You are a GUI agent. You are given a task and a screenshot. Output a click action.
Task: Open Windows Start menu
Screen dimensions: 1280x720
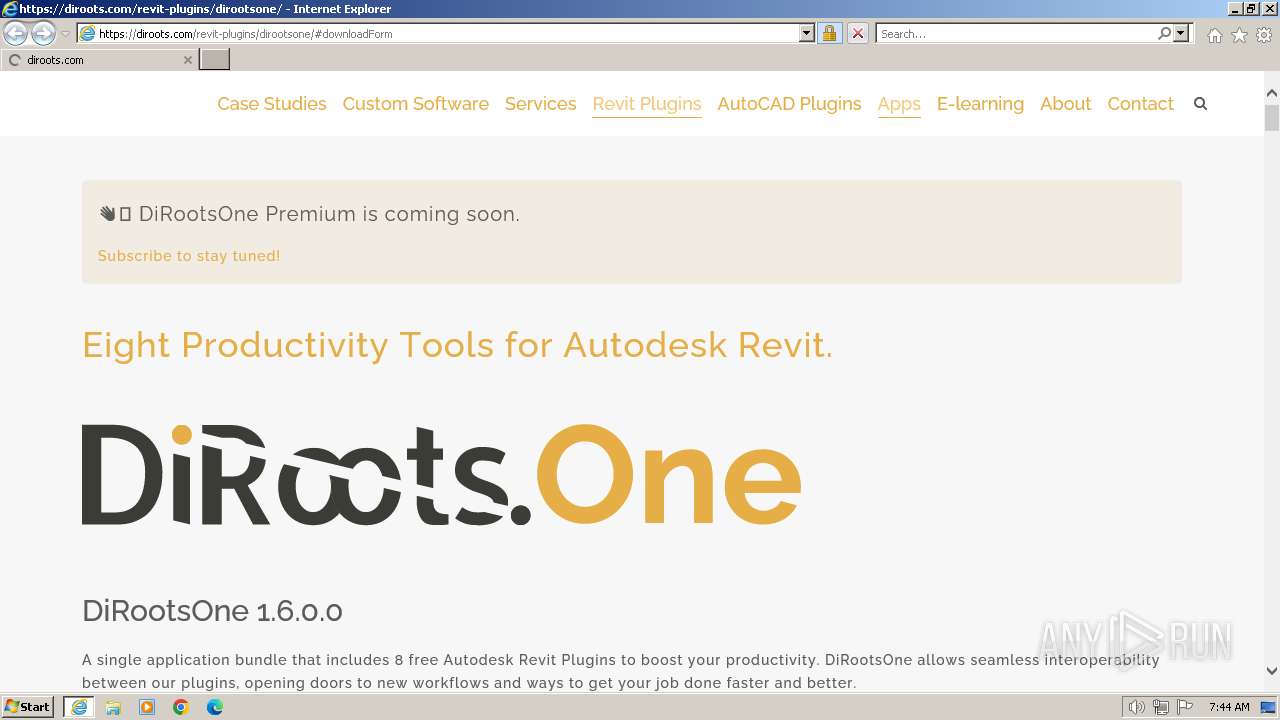click(28, 706)
